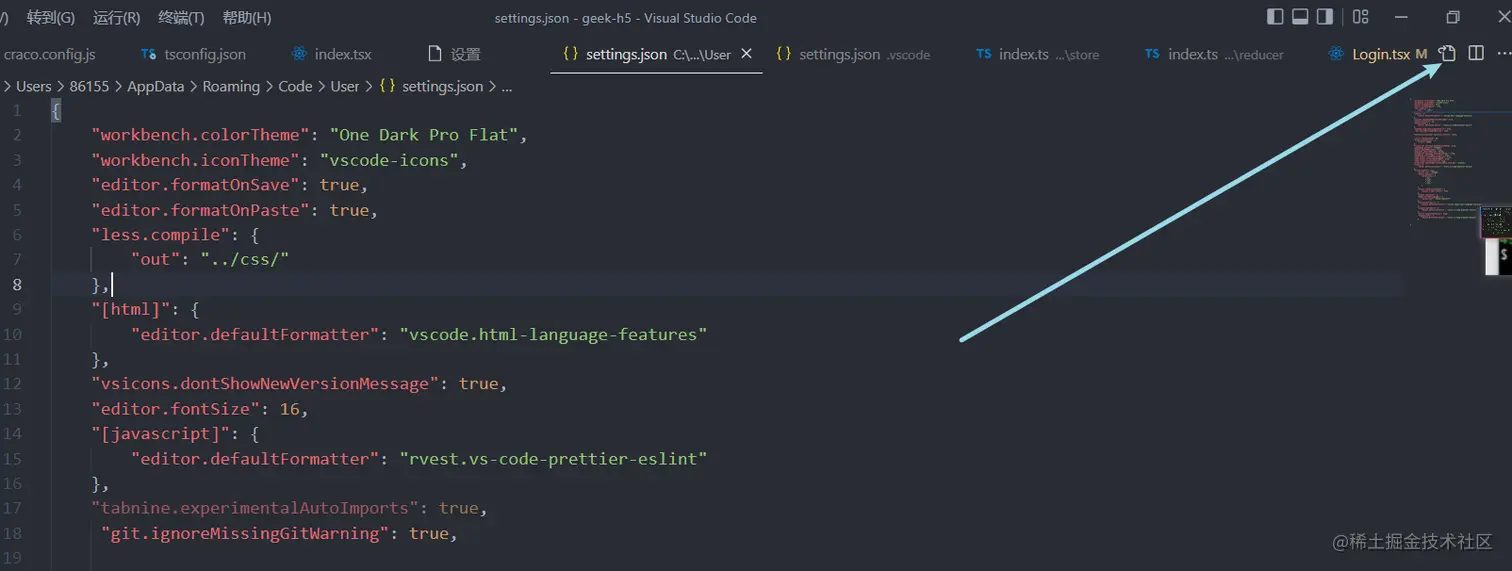Select the Users breadcrumb segment
The height and width of the screenshot is (571, 1512).
click(x=33, y=87)
